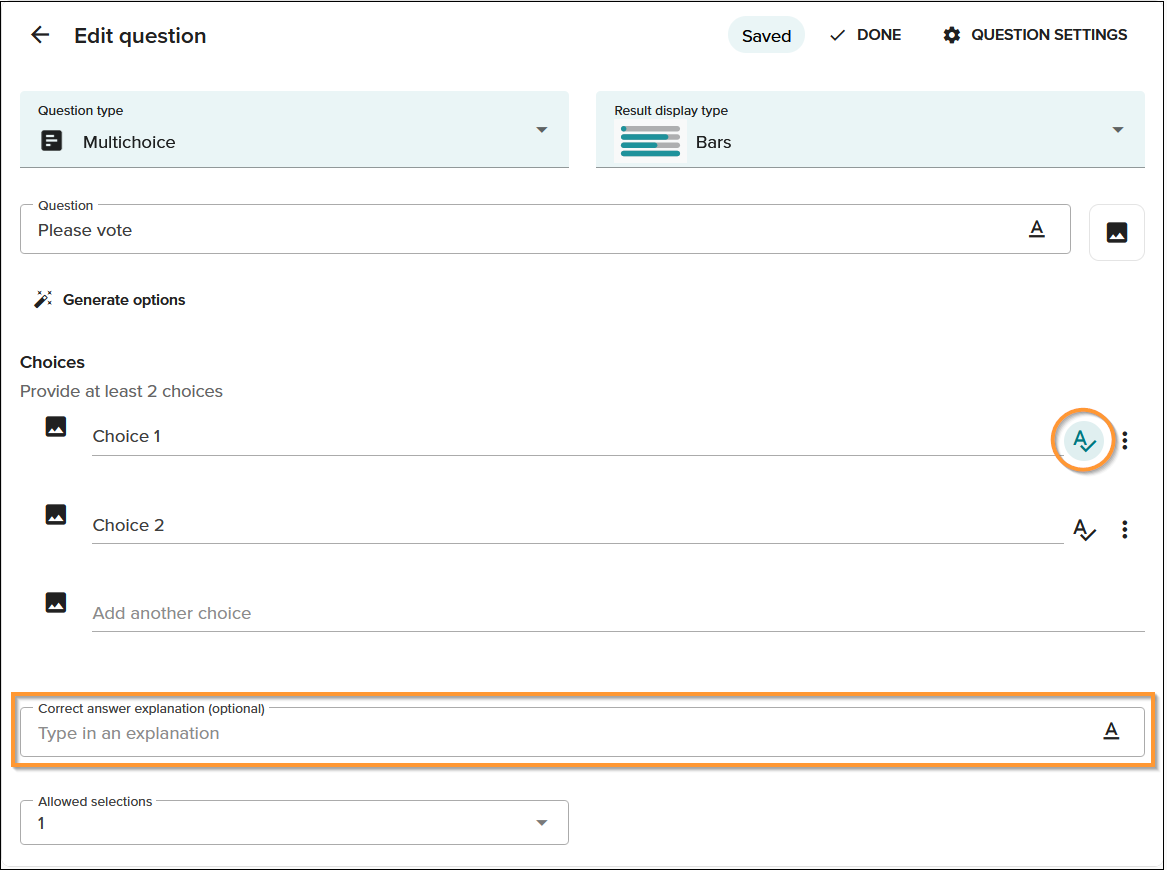
Task: Open more options menu for Choice 1
Action: point(1125,441)
